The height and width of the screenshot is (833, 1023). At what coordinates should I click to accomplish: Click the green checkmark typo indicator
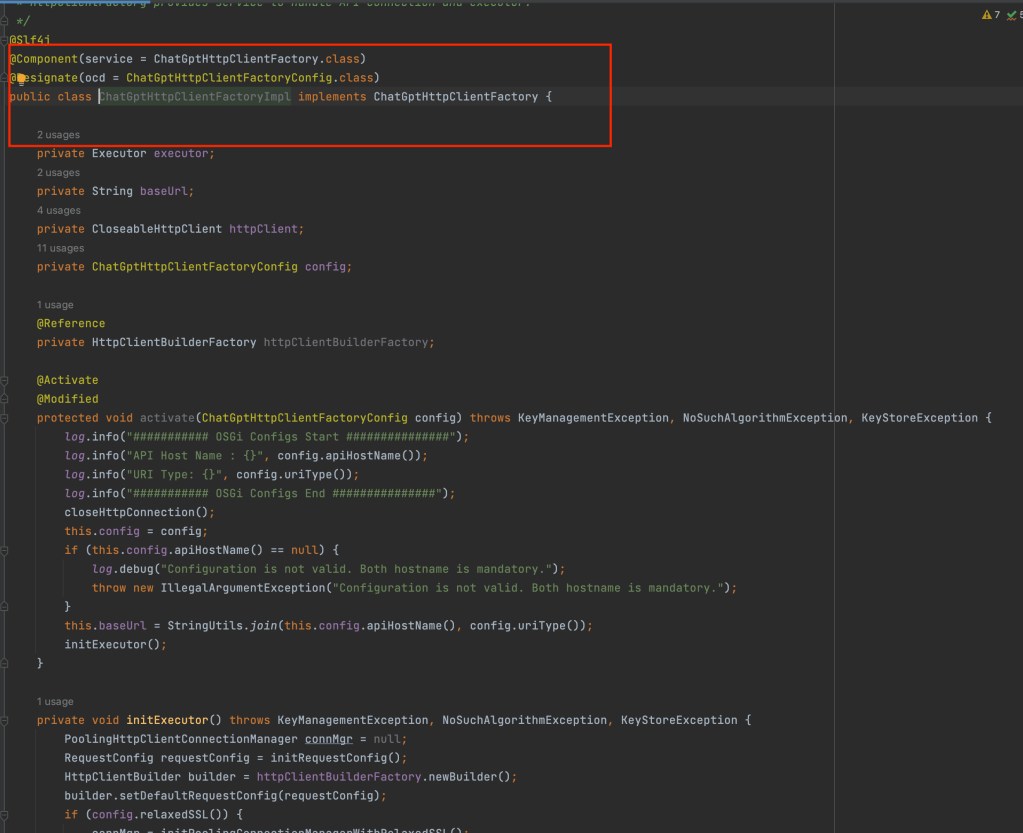1011,15
